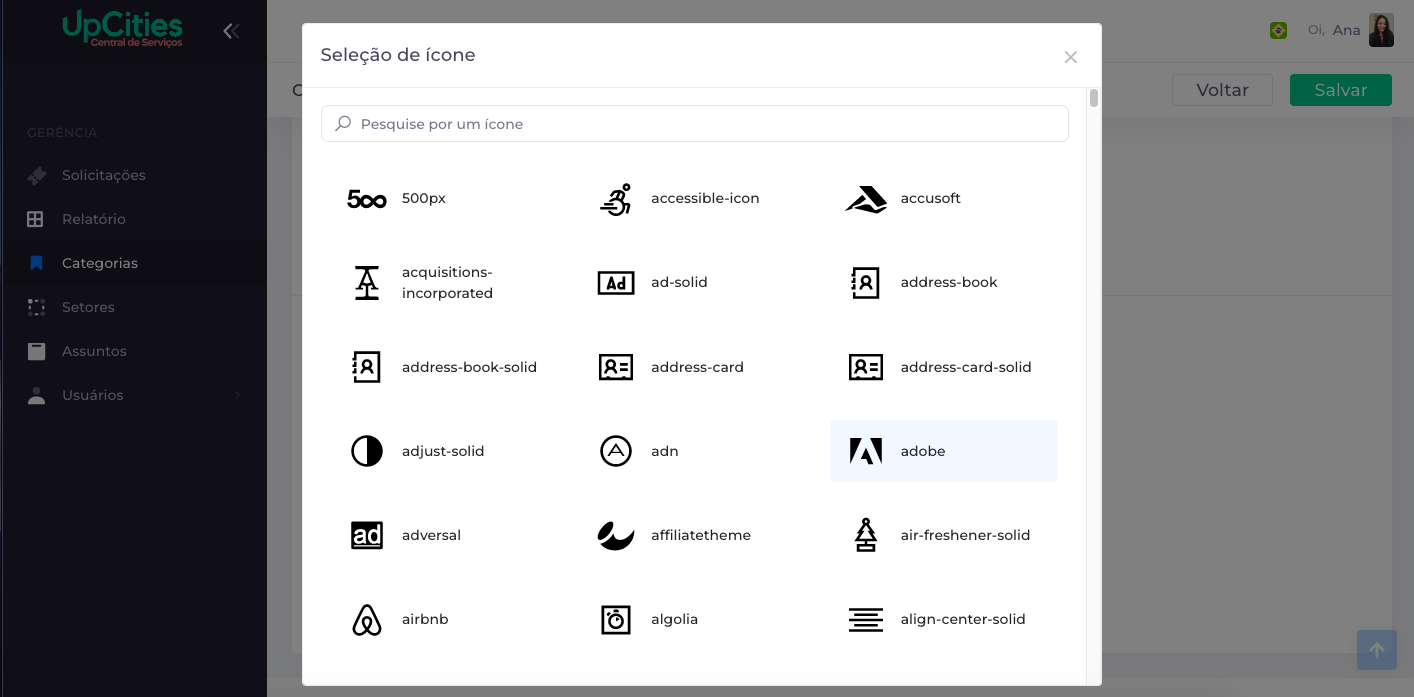
Task: Collapse the sidebar with the double chevron
Action: tap(231, 31)
